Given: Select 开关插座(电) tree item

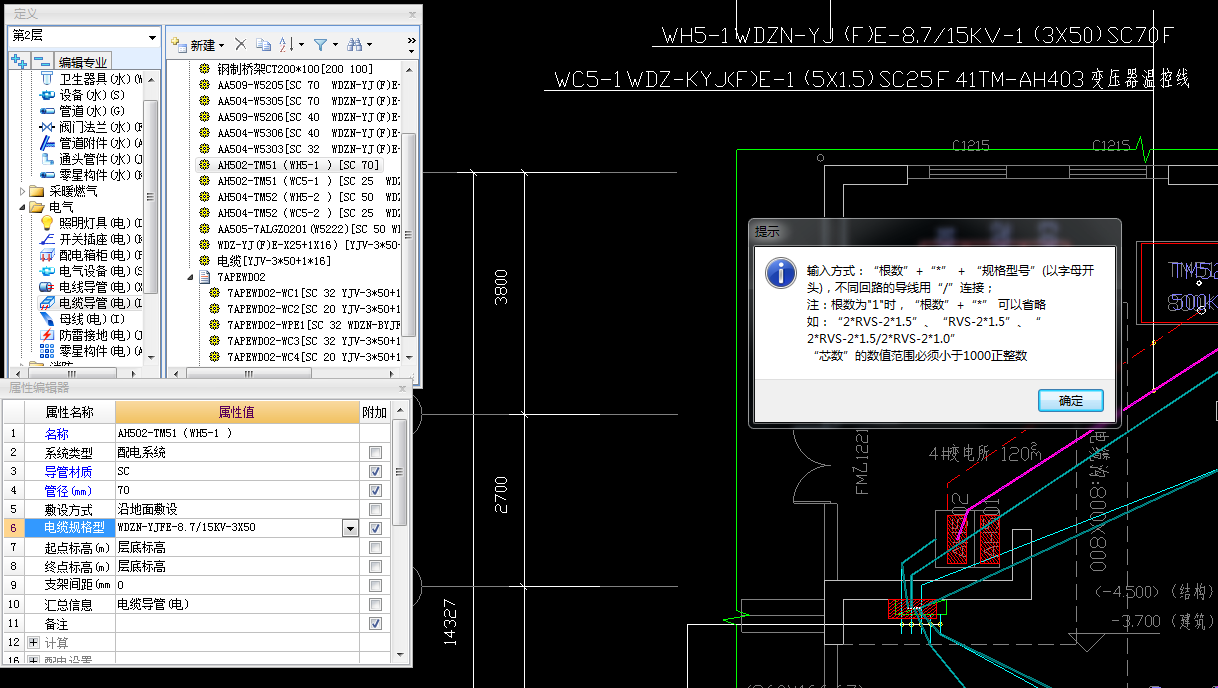Looking at the screenshot, I should point(92,239).
